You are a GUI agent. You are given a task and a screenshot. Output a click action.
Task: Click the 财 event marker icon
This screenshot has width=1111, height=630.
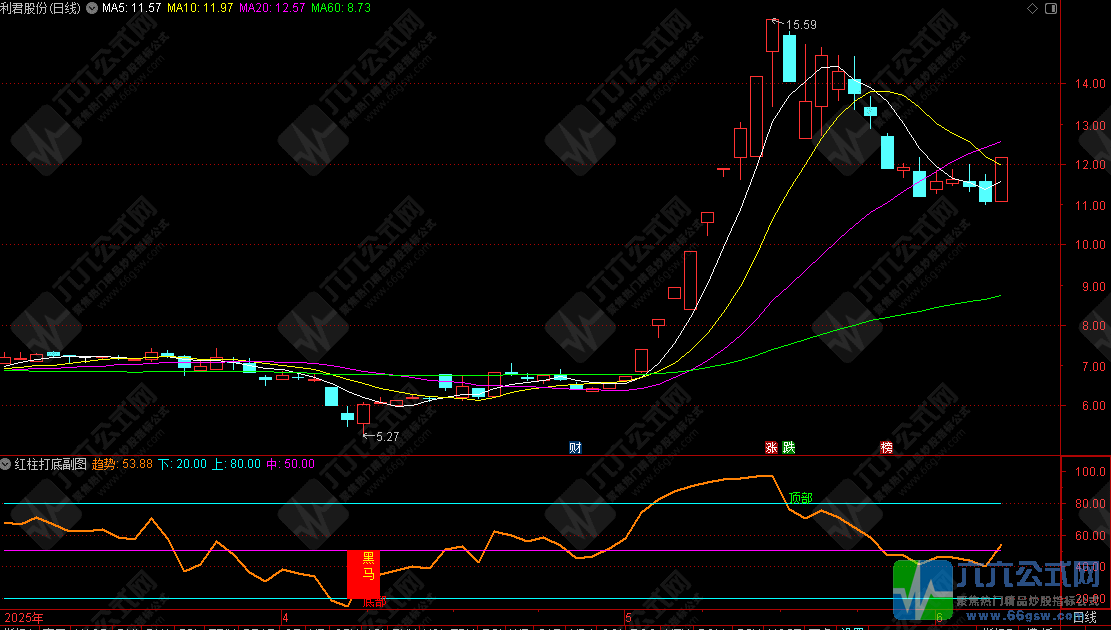pyautogui.click(x=575, y=447)
